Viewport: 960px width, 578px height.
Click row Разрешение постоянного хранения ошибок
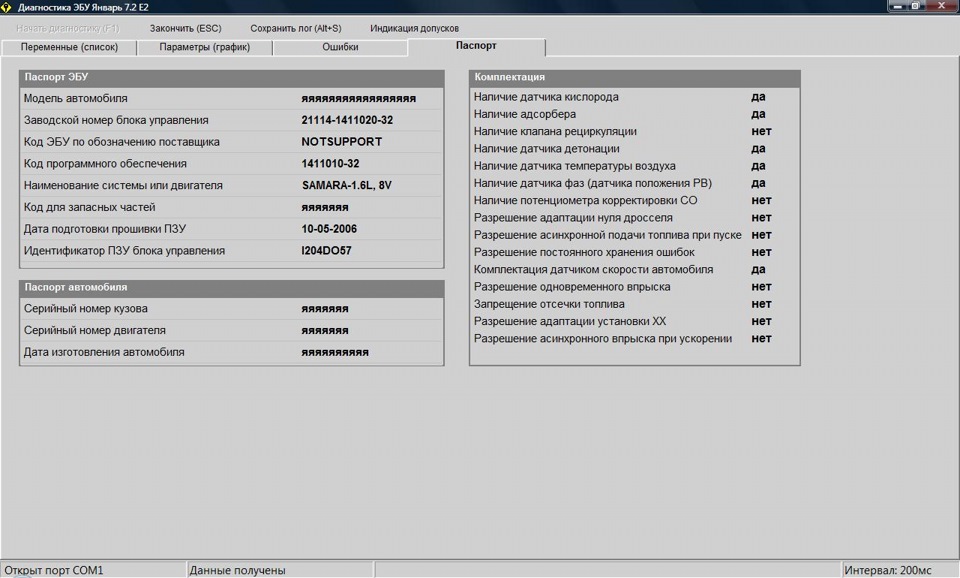[635, 252]
